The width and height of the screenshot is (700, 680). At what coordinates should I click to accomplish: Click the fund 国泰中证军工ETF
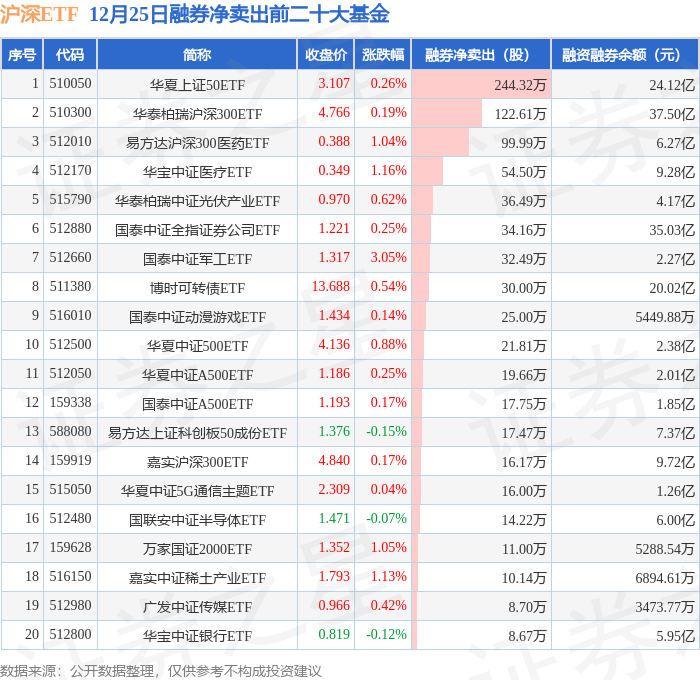pyautogui.click(x=197, y=259)
